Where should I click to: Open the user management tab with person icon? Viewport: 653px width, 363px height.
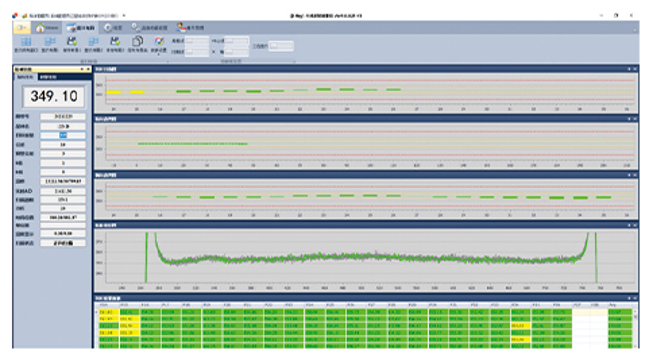pos(190,28)
